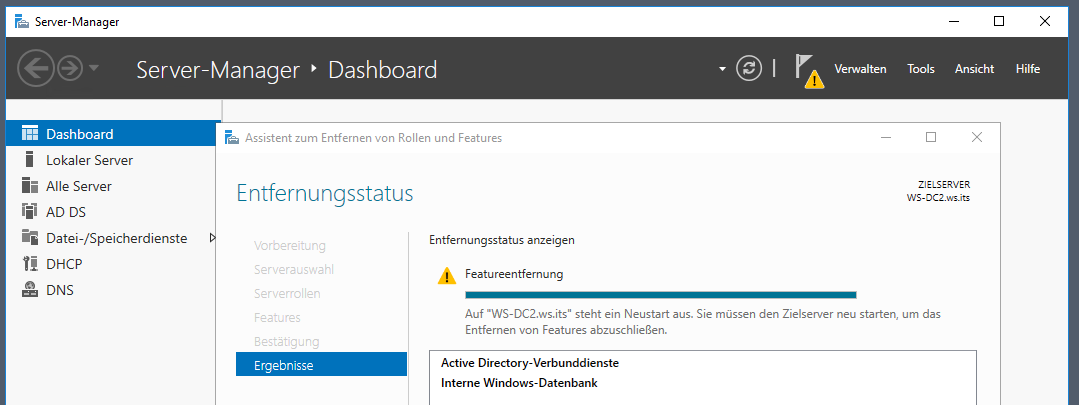
Task: Select Active Directory-Verbunddienste result entry
Action: [x=530, y=362]
